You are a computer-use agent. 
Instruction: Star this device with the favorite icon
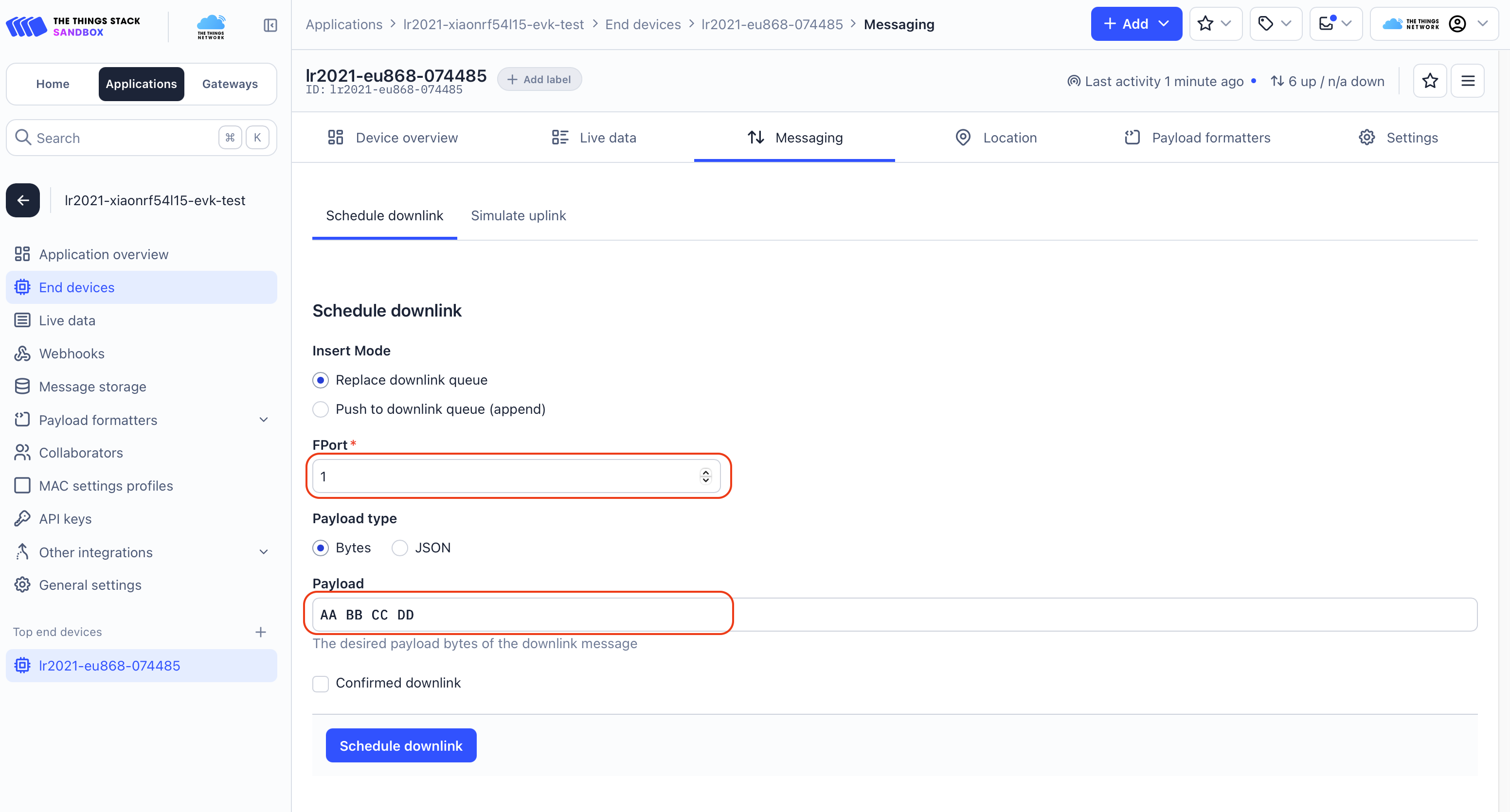1430,81
